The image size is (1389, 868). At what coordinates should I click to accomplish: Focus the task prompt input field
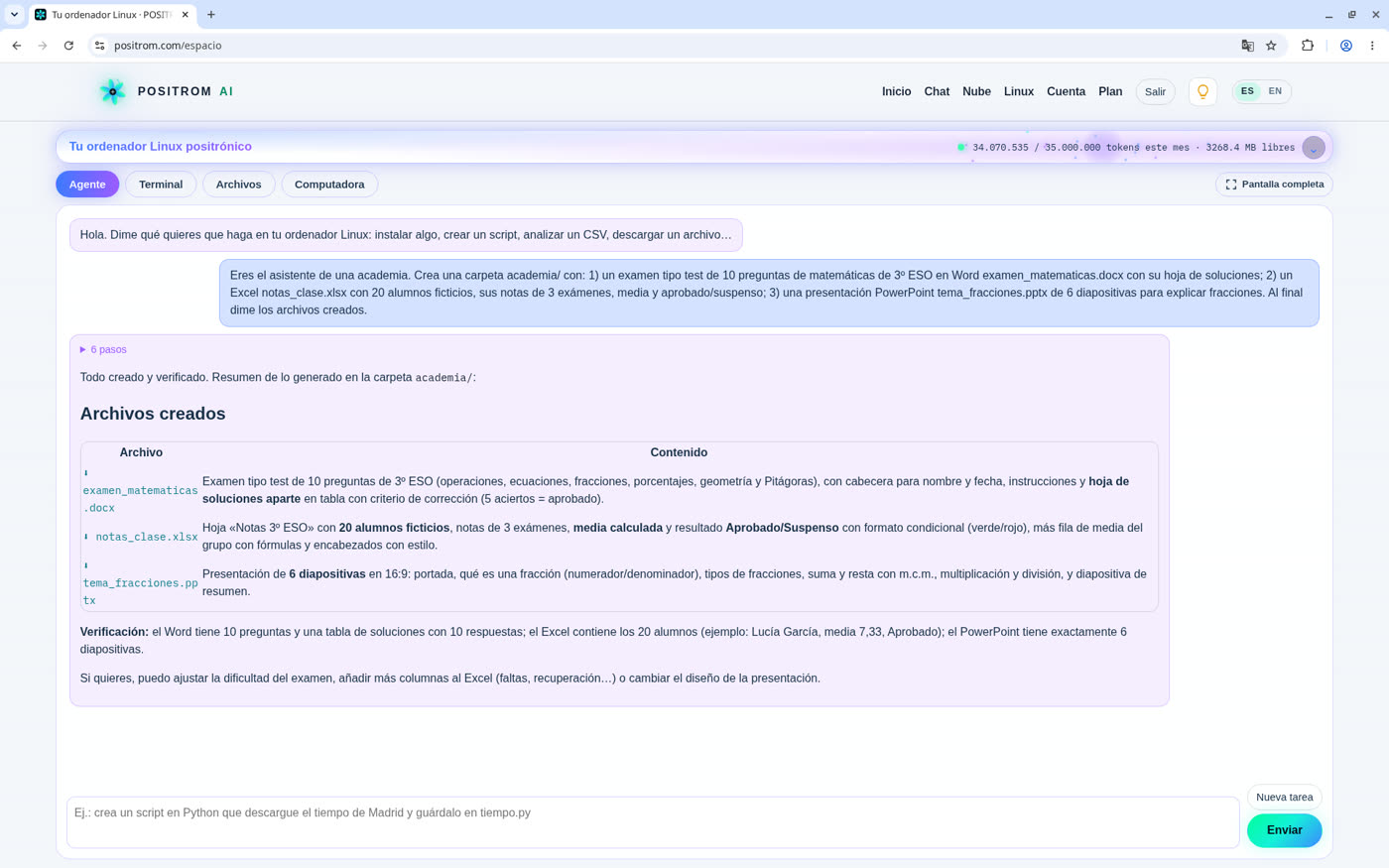coord(653,822)
